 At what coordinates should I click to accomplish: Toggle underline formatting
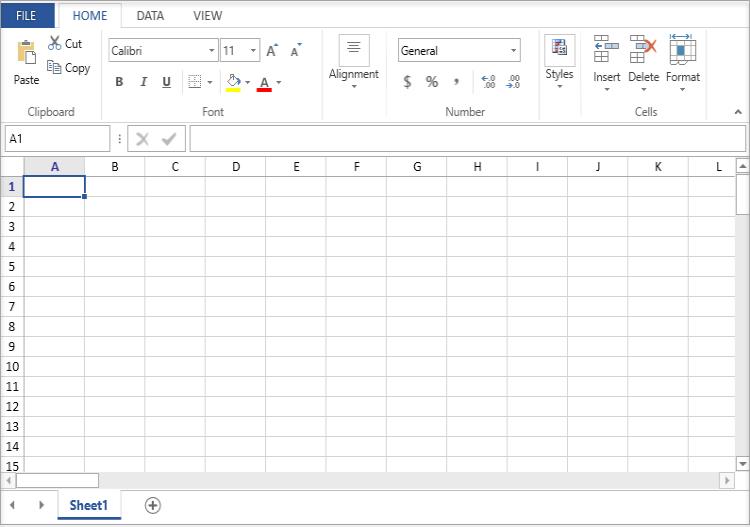click(166, 82)
